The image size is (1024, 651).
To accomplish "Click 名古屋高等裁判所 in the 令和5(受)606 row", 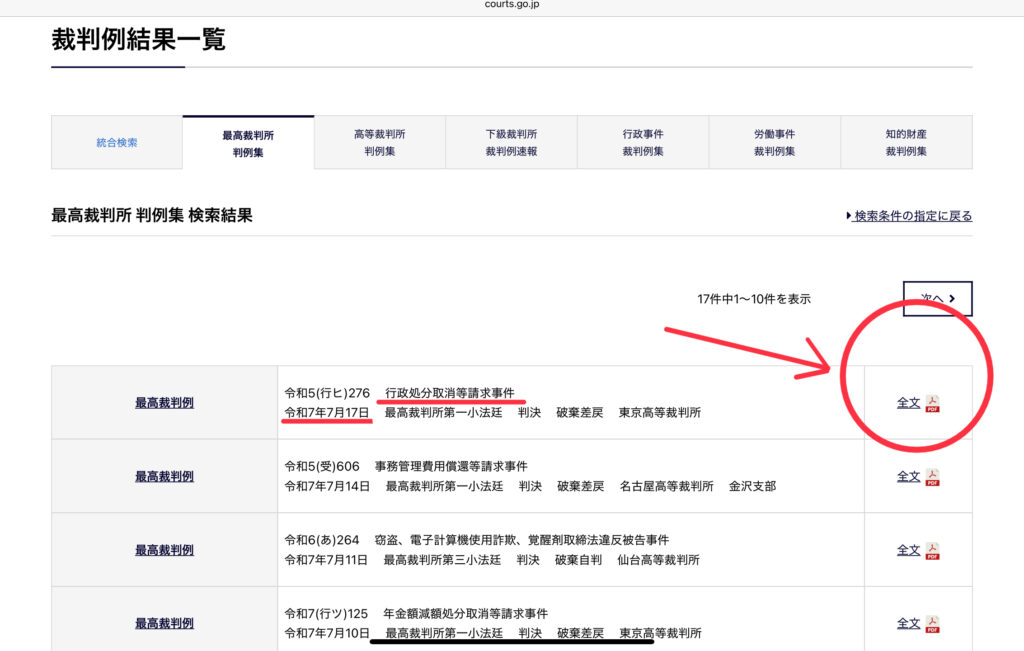I will [667, 486].
